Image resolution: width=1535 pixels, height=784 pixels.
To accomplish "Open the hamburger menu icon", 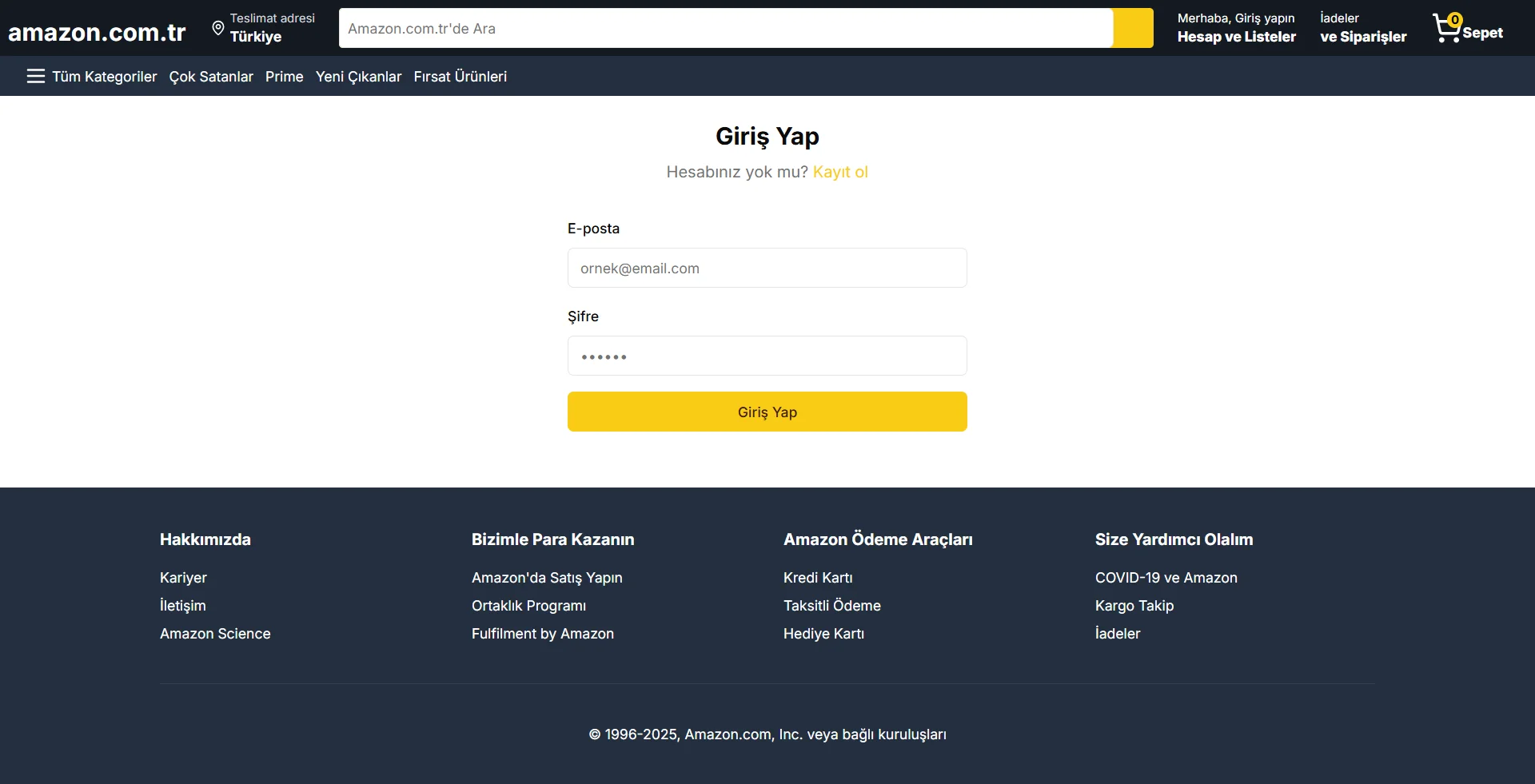I will [36, 76].
